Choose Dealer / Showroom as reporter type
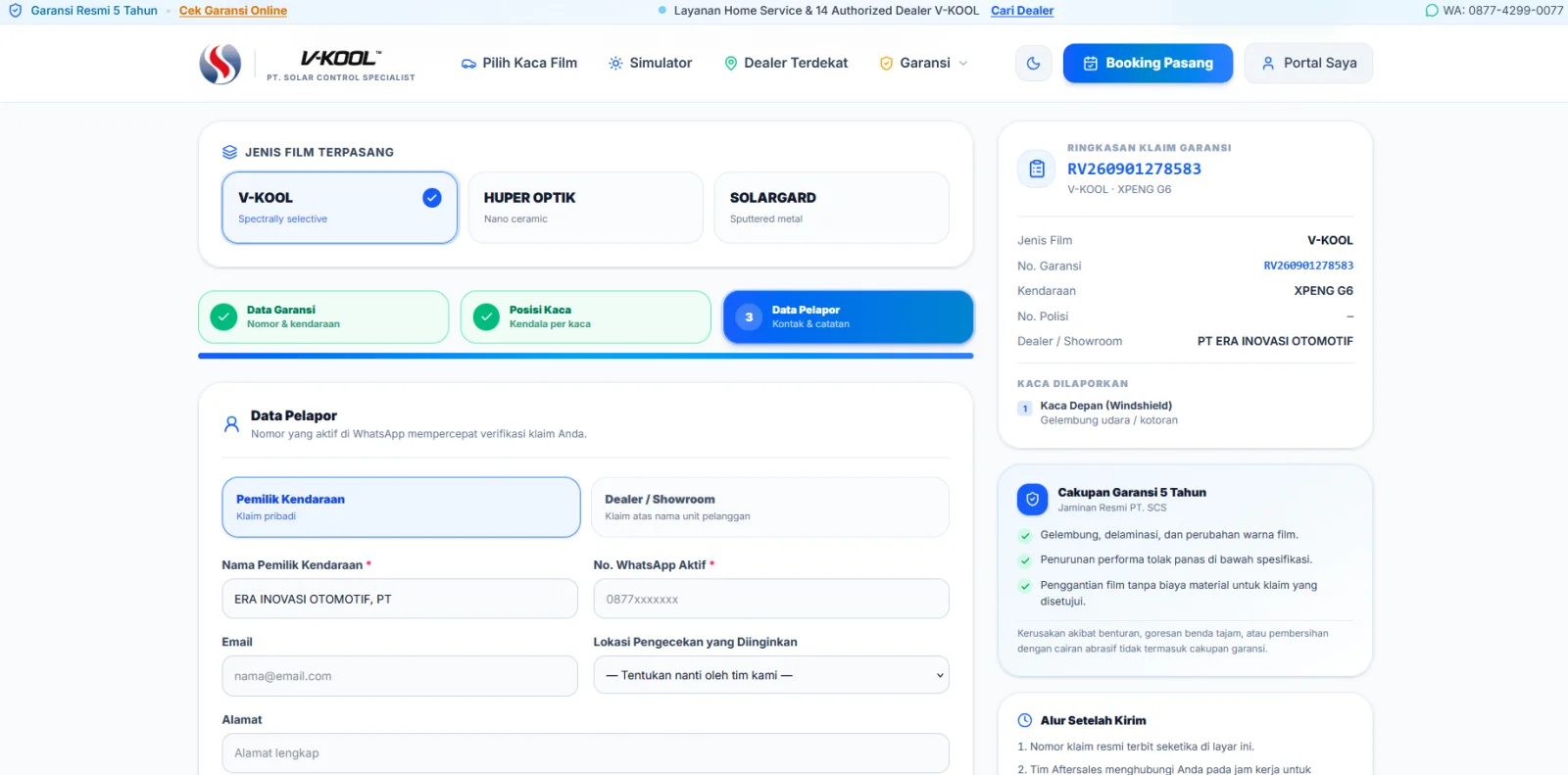Screen dimensions: 1568x775 [770, 508]
